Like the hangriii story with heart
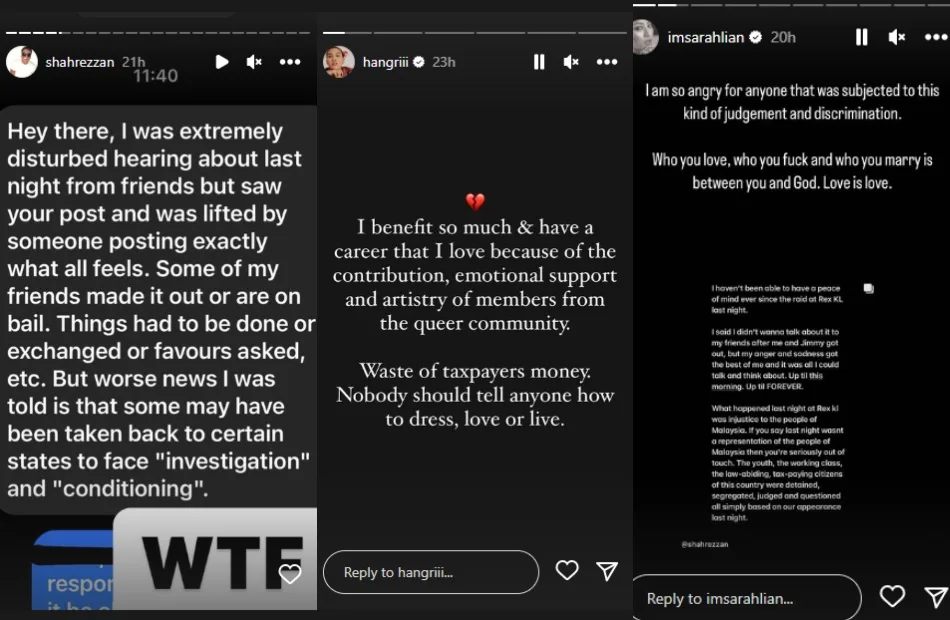Screen dimensions: 950x620 point(567,570)
